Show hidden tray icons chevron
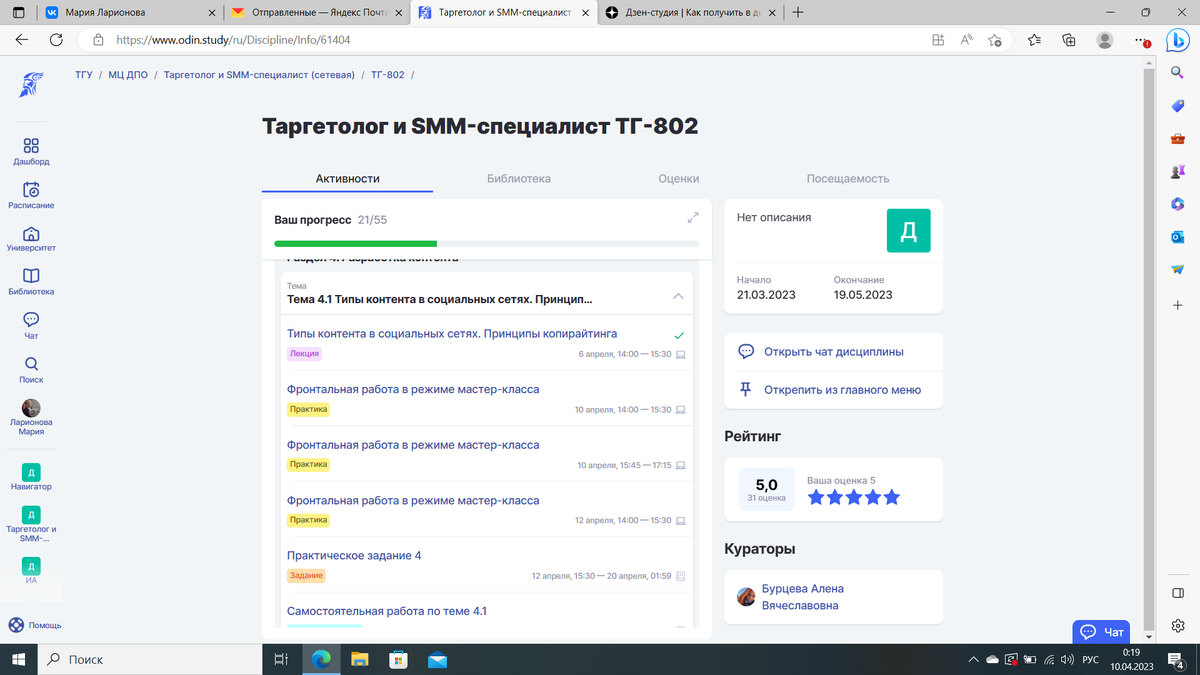The height and width of the screenshot is (675, 1200). click(x=974, y=660)
